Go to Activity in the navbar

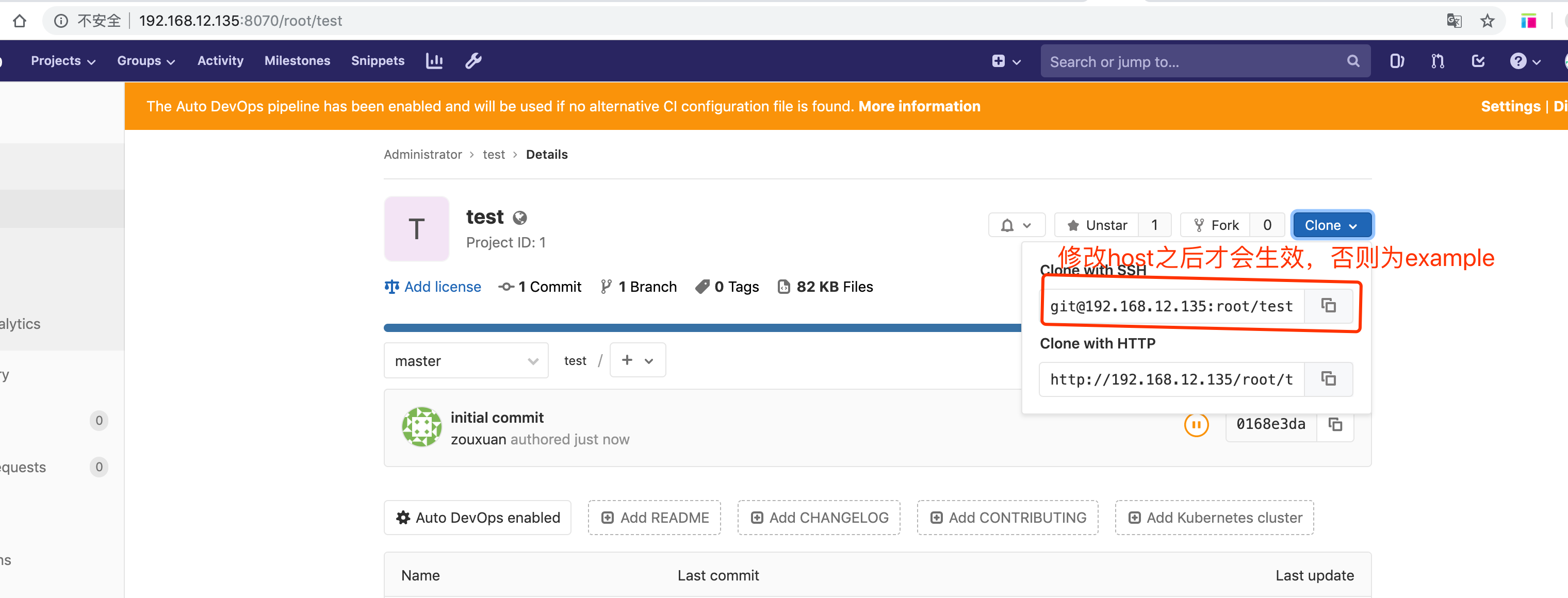point(220,61)
